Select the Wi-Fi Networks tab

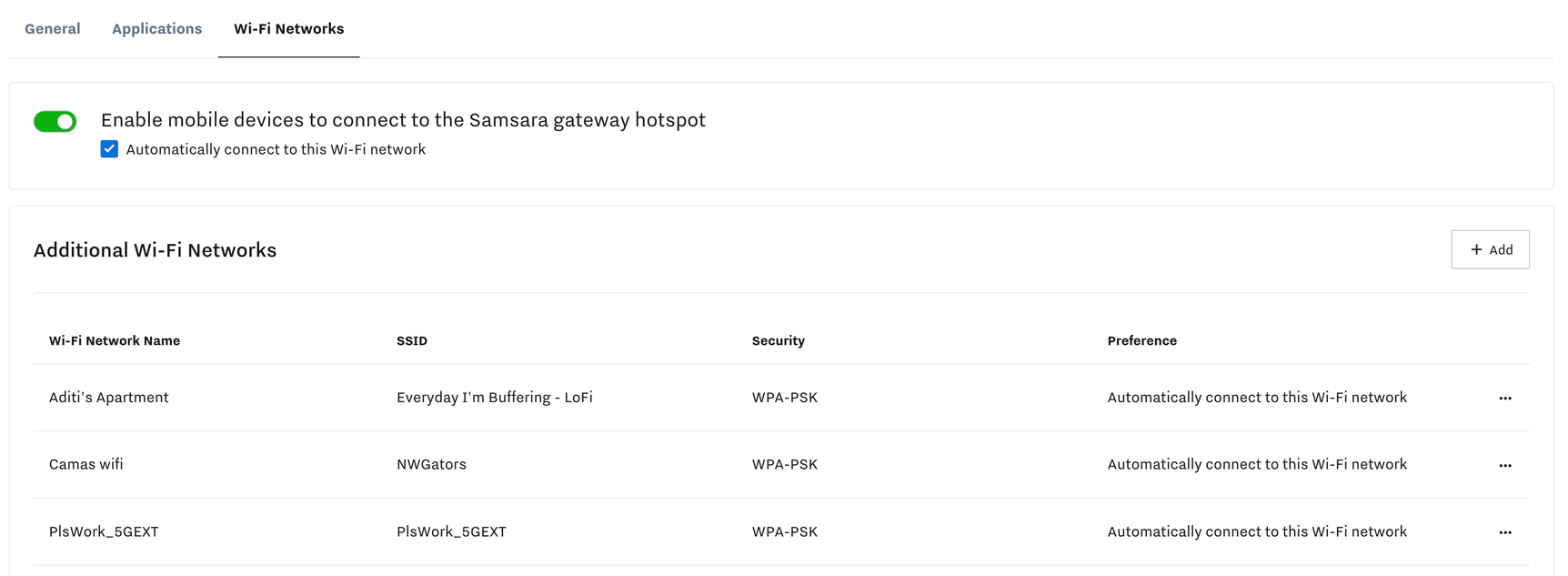pos(288,28)
